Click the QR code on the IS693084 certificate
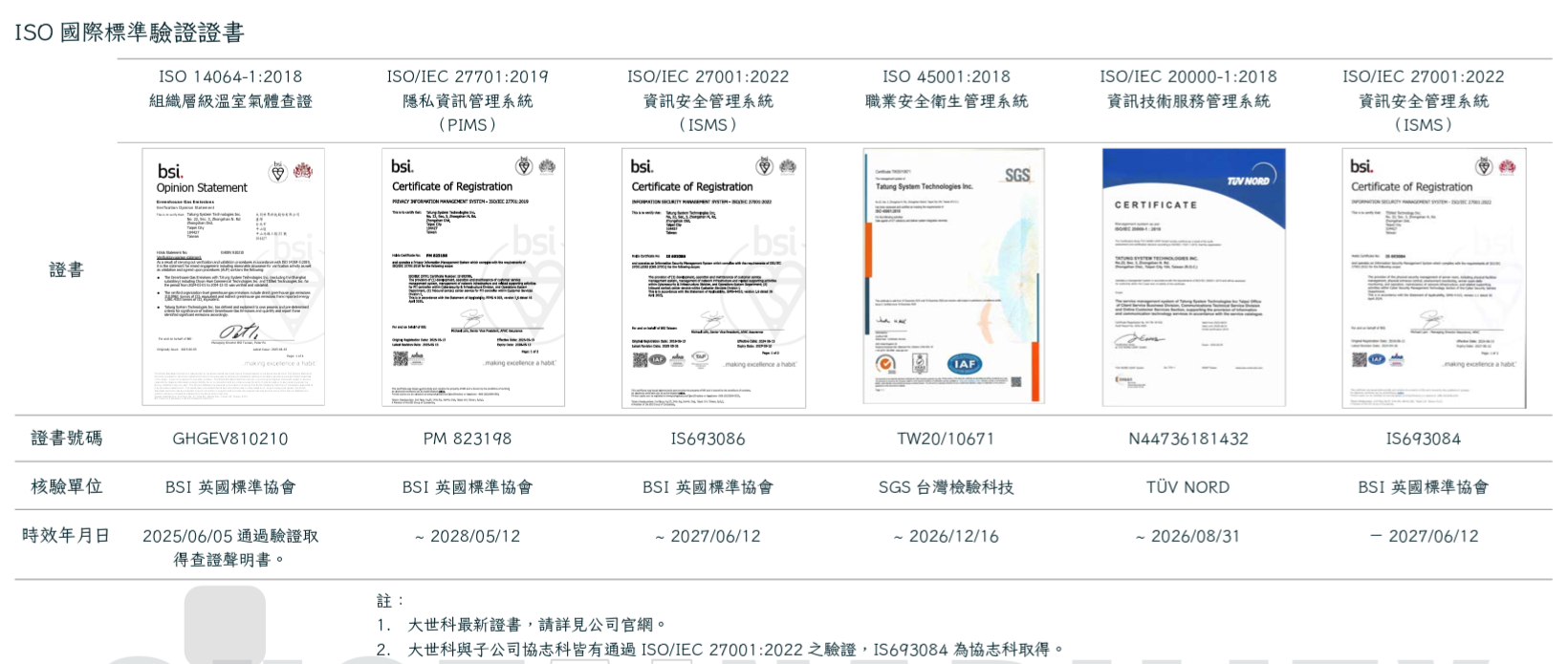 (x=1359, y=359)
